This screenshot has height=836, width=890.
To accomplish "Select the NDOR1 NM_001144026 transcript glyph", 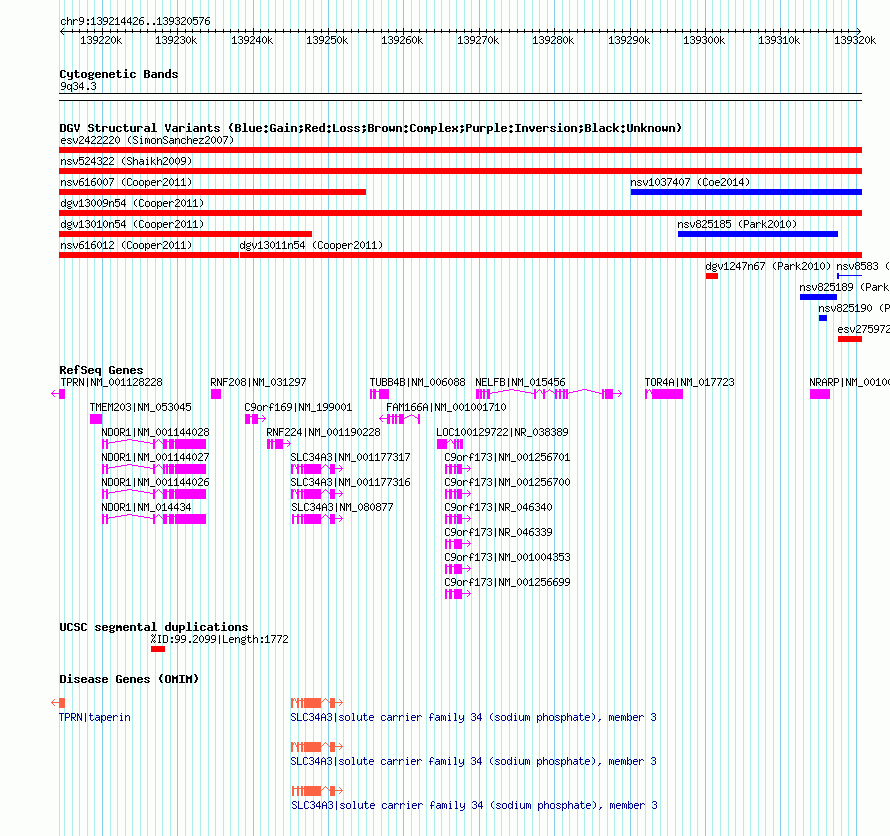I will click(154, 494).
